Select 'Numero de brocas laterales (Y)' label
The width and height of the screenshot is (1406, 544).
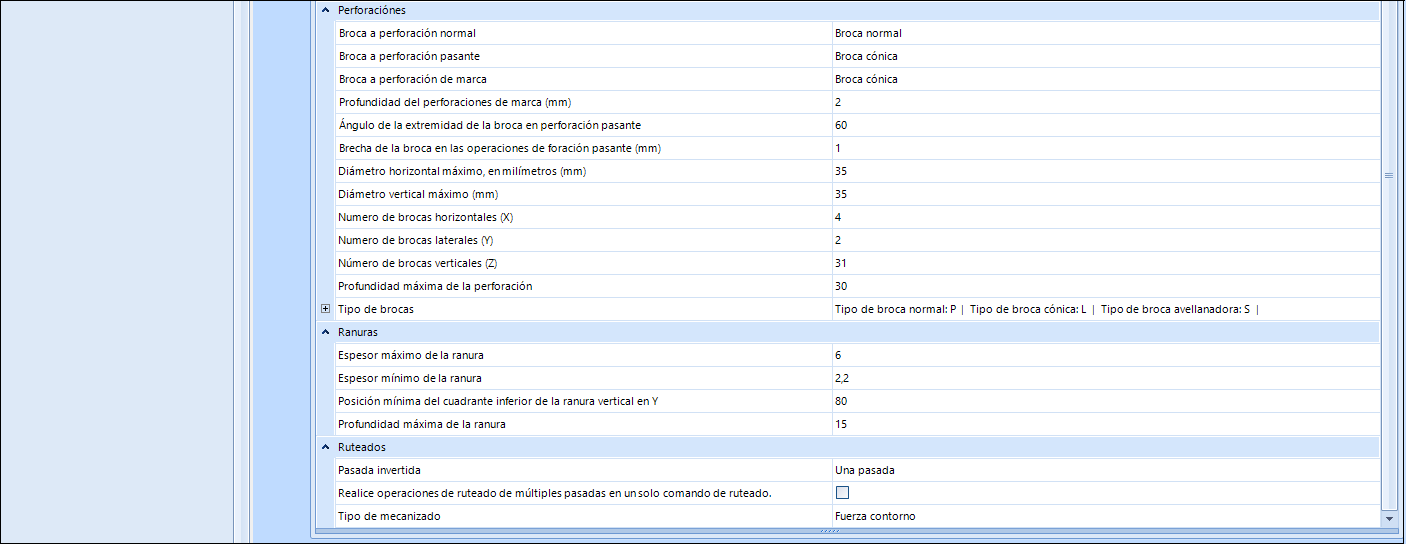416,240
